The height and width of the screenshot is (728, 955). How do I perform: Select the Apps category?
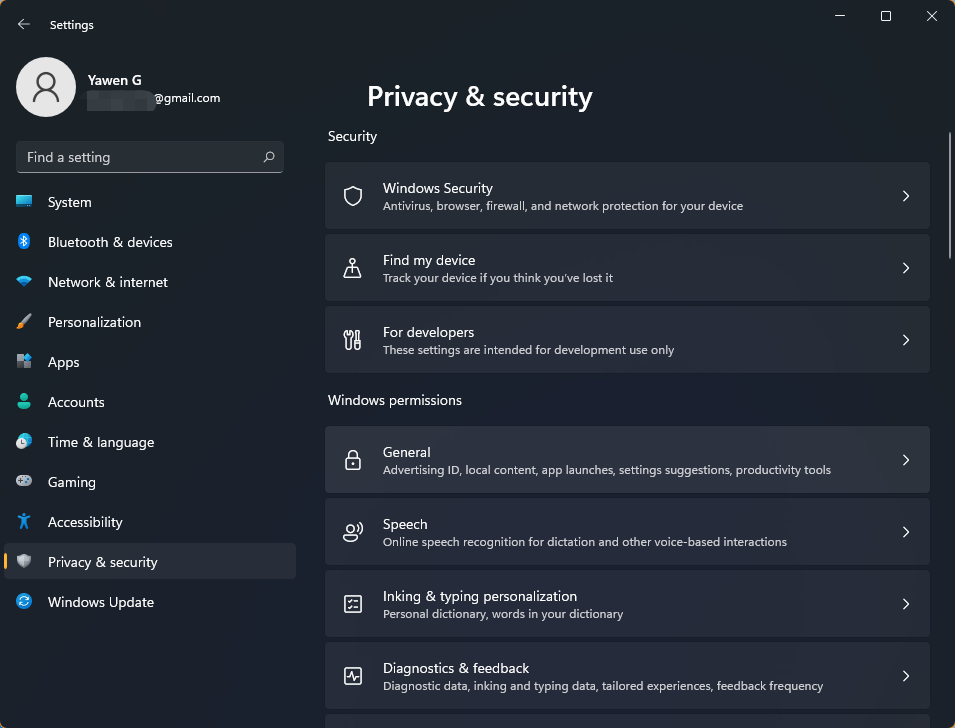coord(150,362)
